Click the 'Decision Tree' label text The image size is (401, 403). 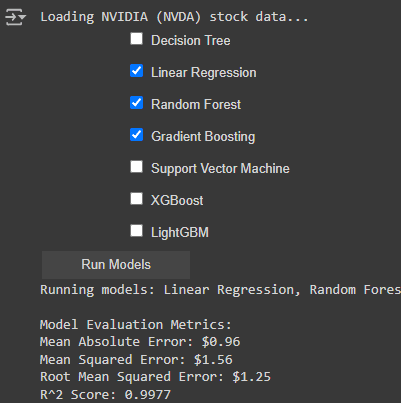191,40
